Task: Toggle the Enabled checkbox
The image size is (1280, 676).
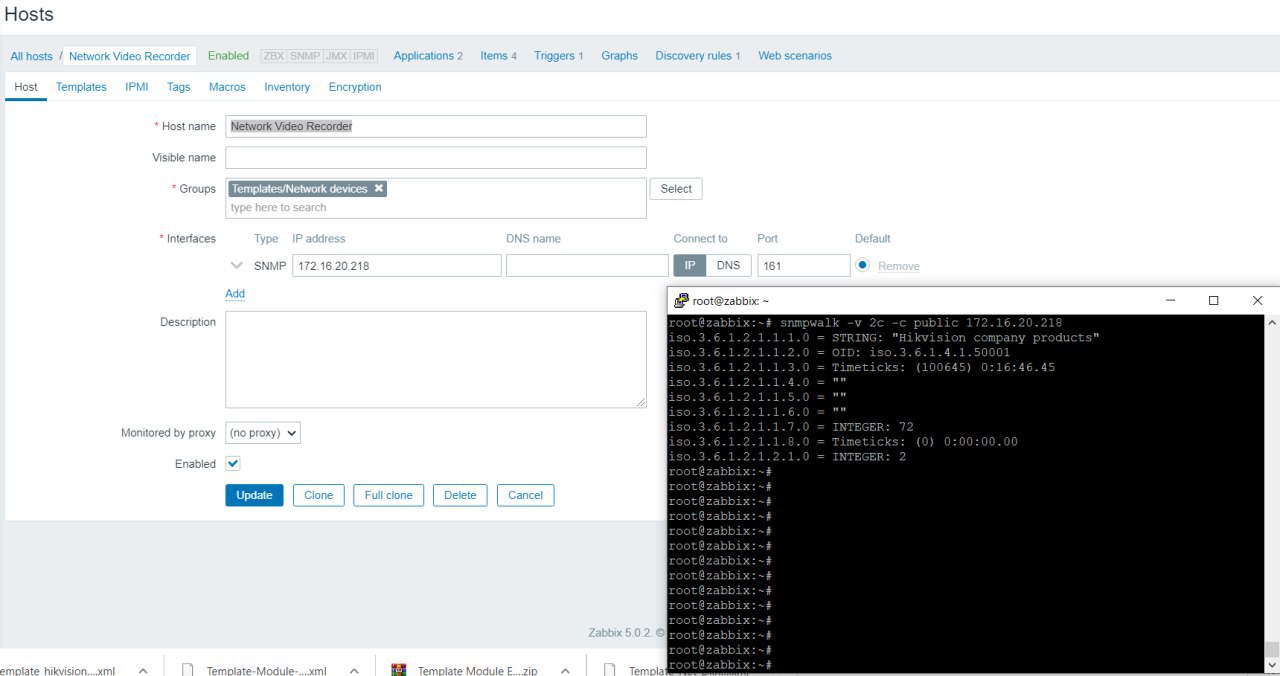Action: click(x=233, y=464)
